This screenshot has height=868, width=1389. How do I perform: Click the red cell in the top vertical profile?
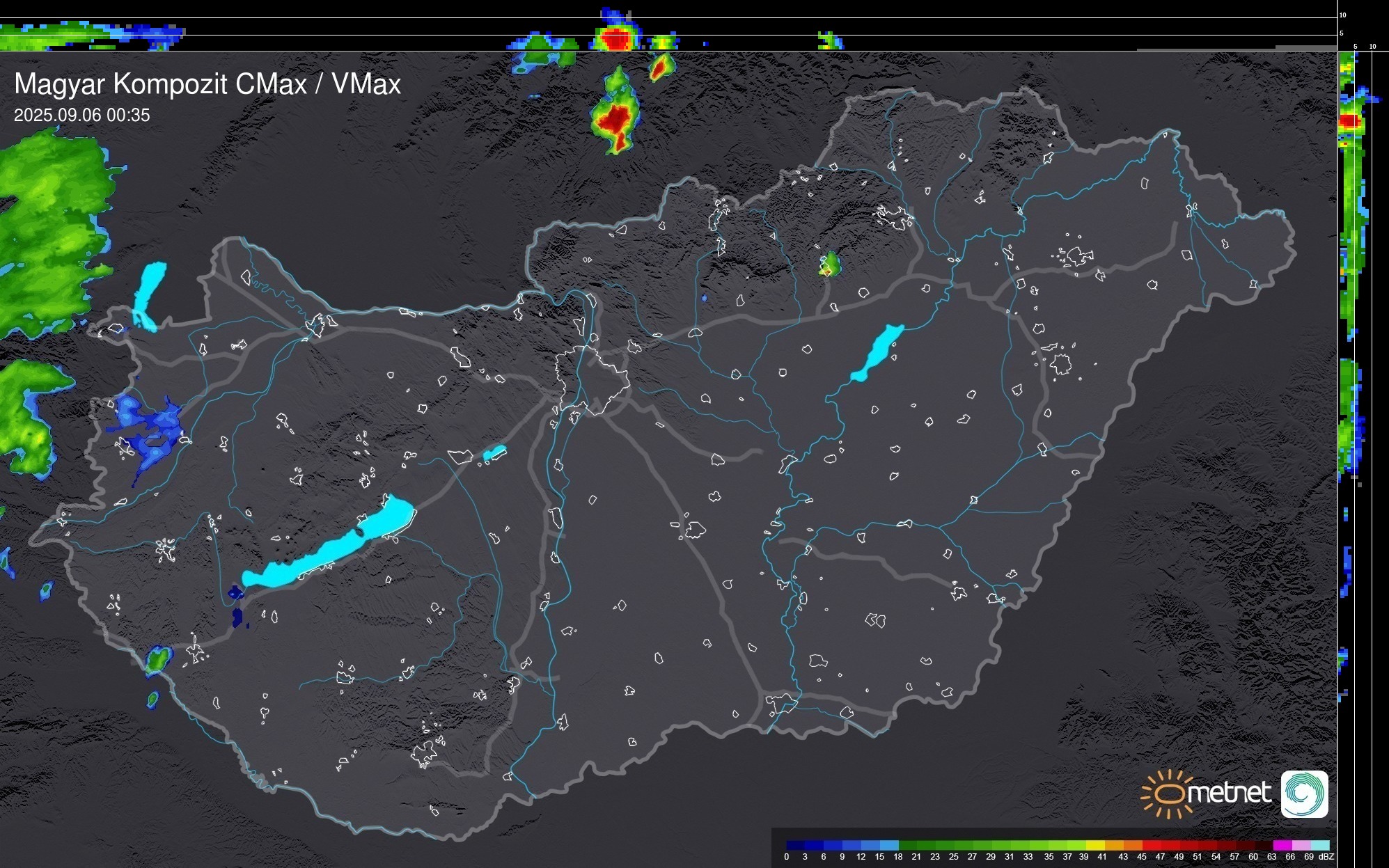(615, 39)
